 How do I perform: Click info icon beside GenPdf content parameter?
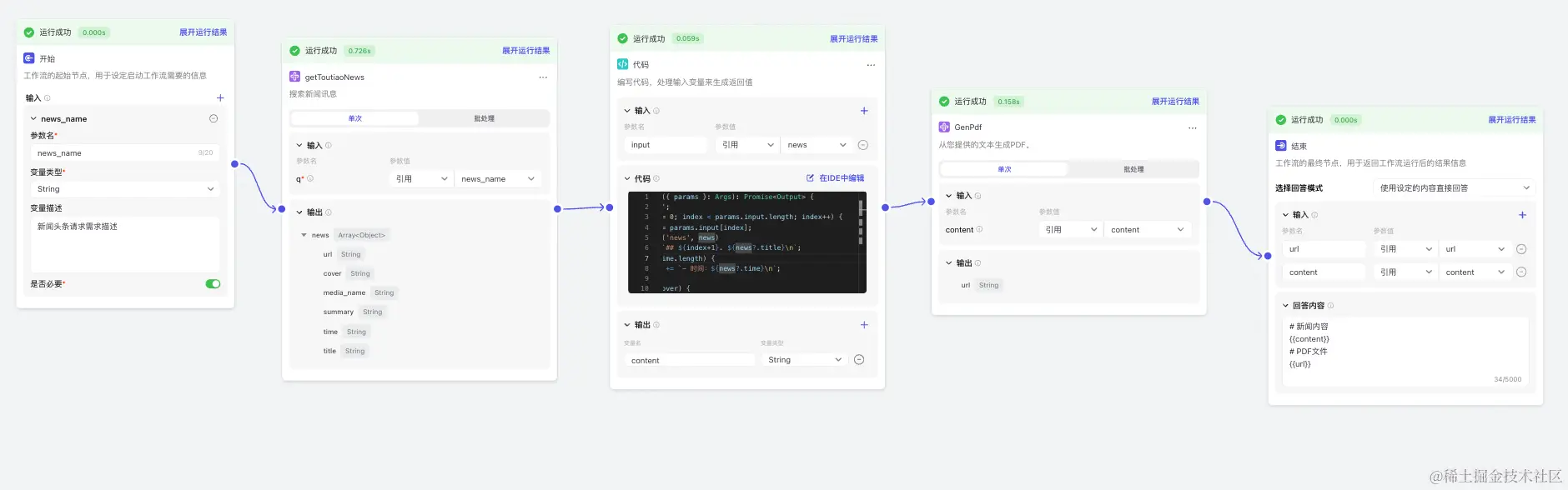979,230
